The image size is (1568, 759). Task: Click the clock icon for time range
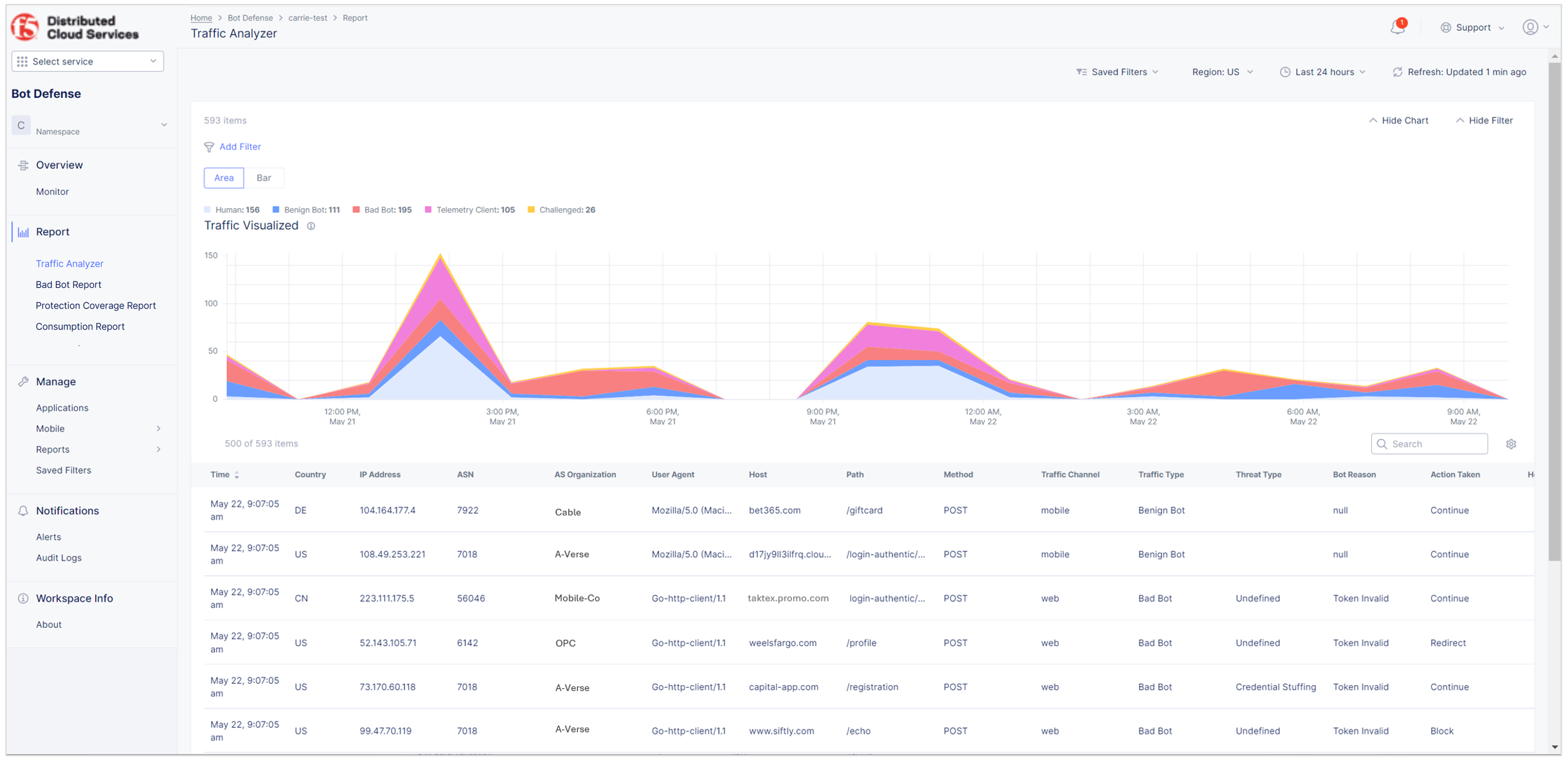(x=1284, y=72)
